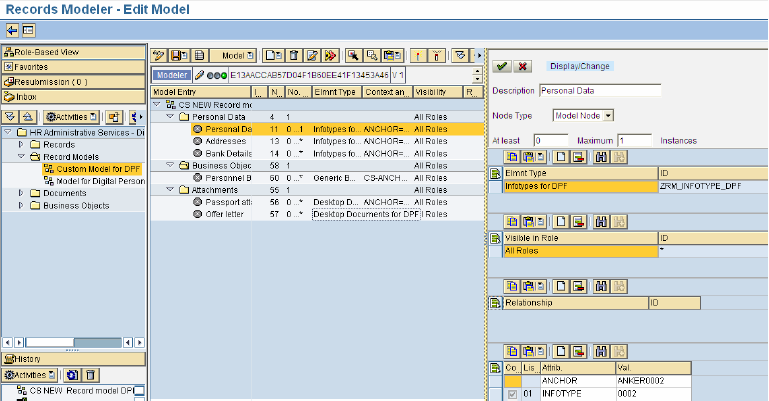
Task: Click the Model button in modeler toolbar
Action: pyautogui.click(x=238, y=55)
